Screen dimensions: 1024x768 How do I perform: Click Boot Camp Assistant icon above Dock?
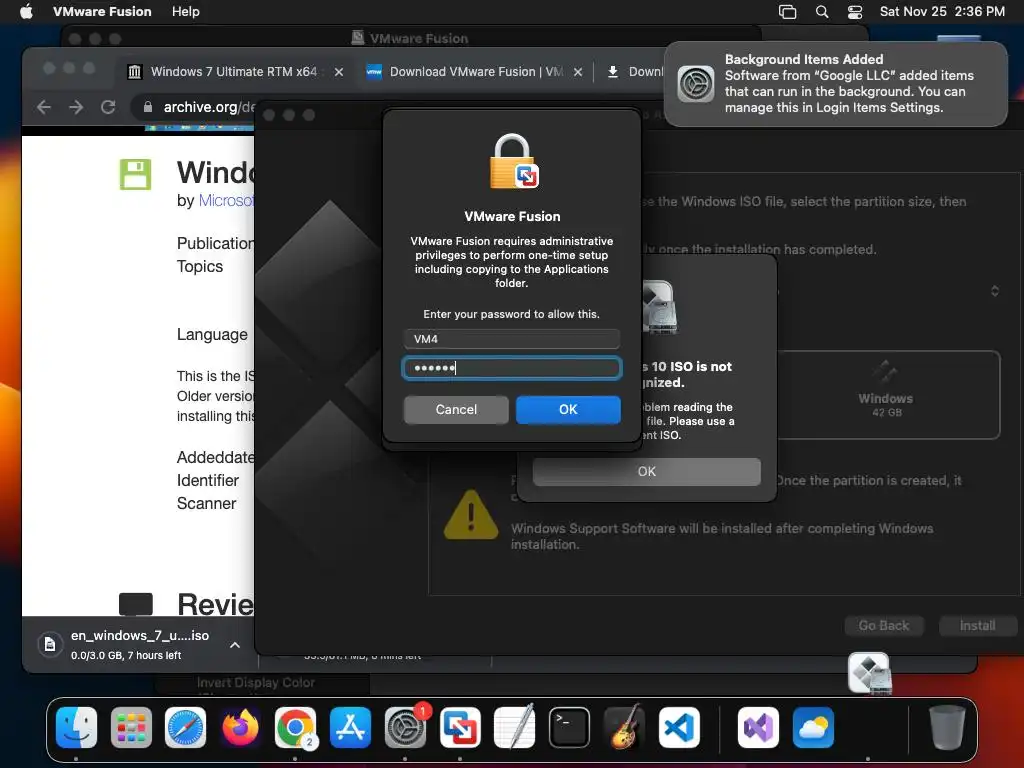(869, 673)
